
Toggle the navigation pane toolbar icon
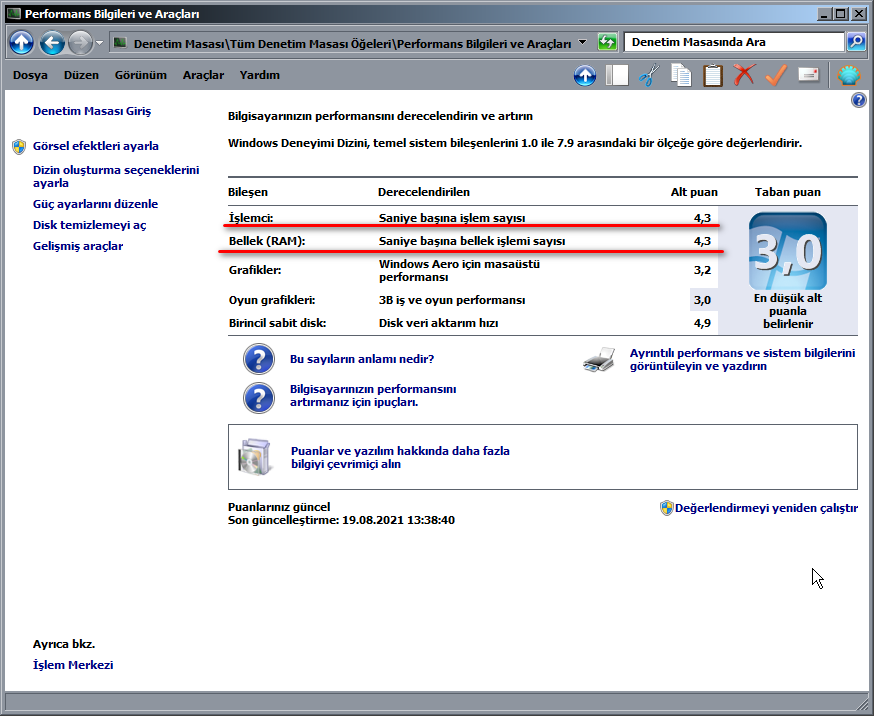(617, 75)
